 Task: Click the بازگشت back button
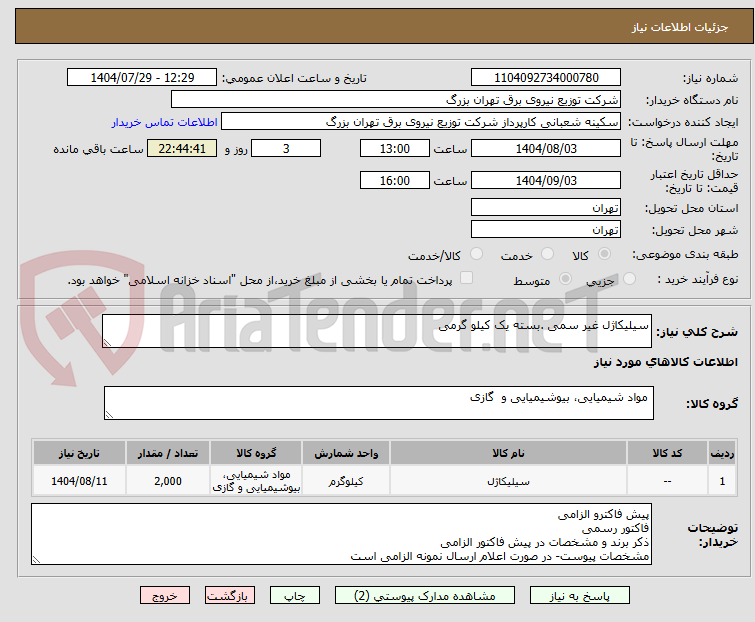click(229, 596)
